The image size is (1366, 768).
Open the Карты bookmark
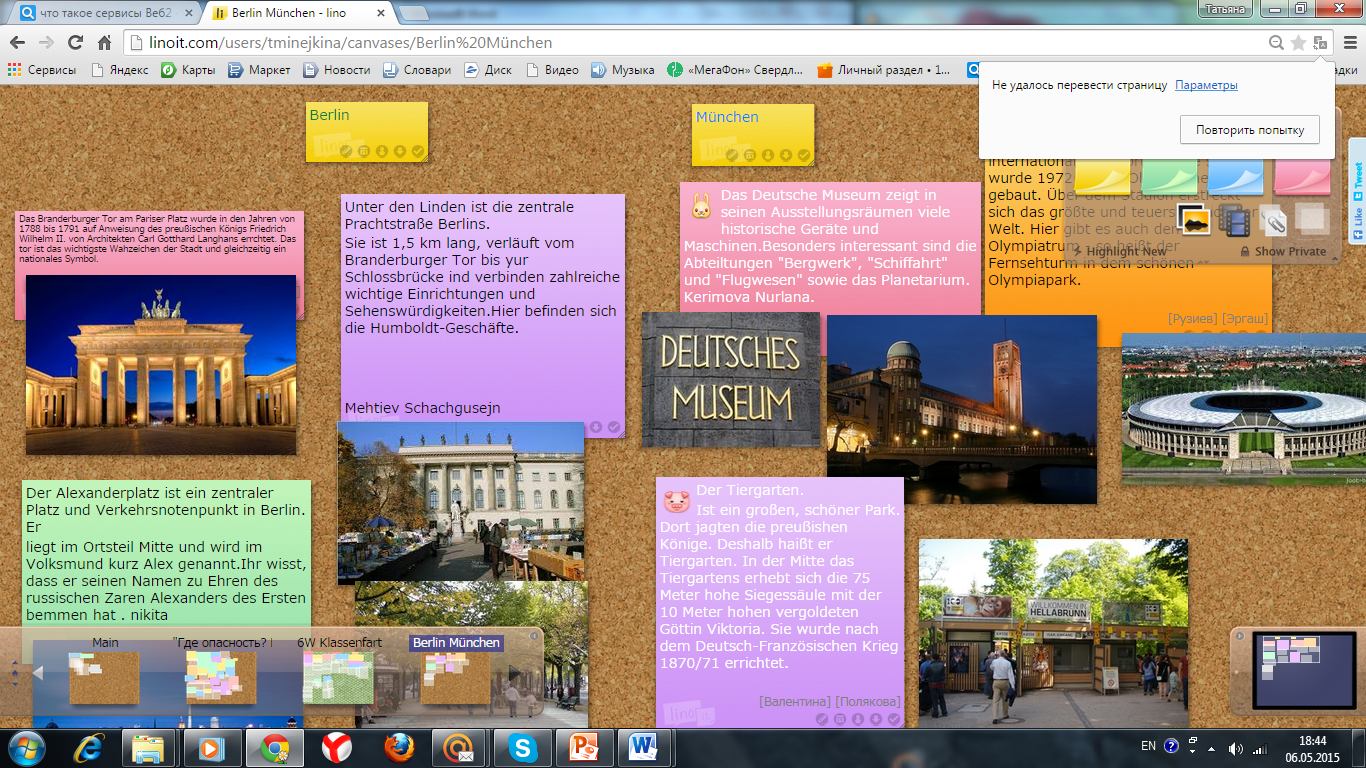189,70
